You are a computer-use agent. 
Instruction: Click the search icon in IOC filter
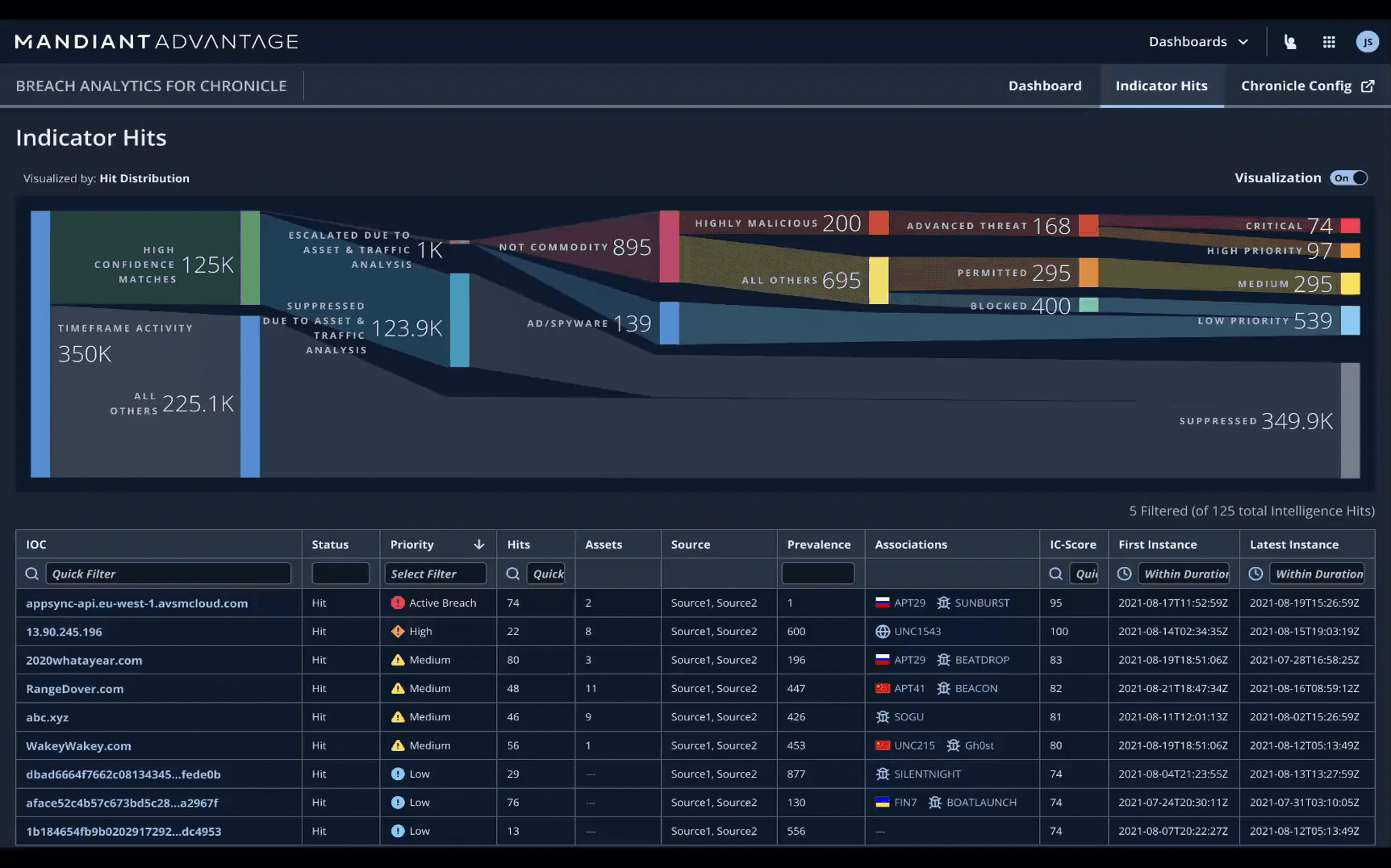point(32,574)
